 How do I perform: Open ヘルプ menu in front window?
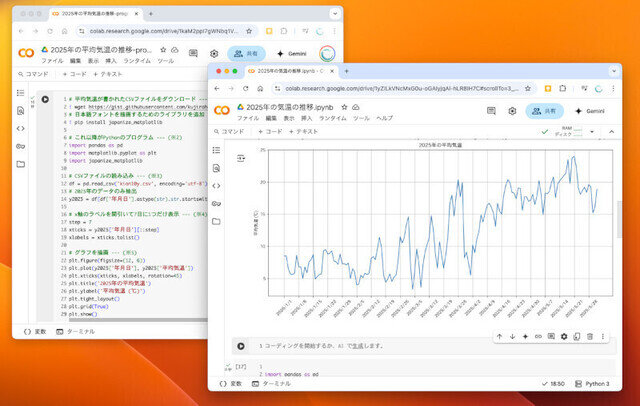tap(384, 118)
